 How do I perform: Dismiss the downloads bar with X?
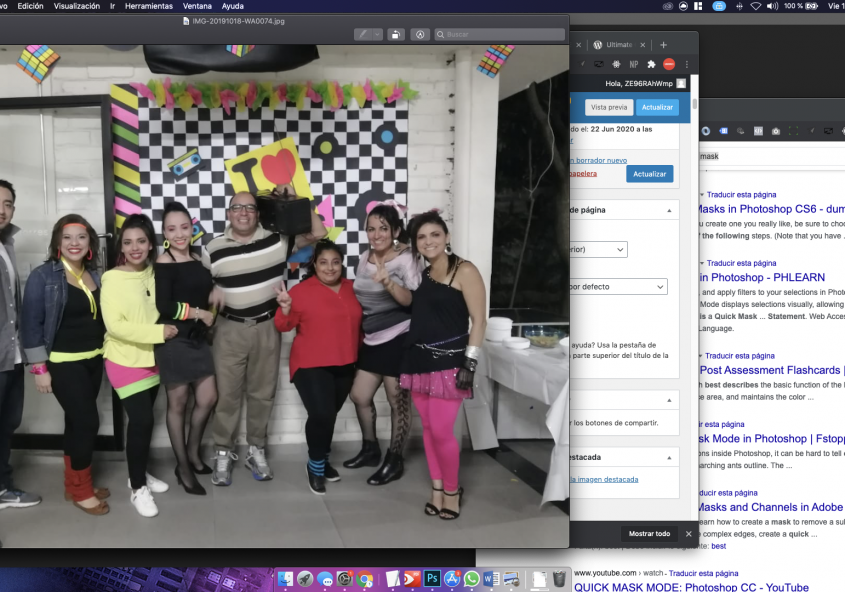click(x=688, y=534)
